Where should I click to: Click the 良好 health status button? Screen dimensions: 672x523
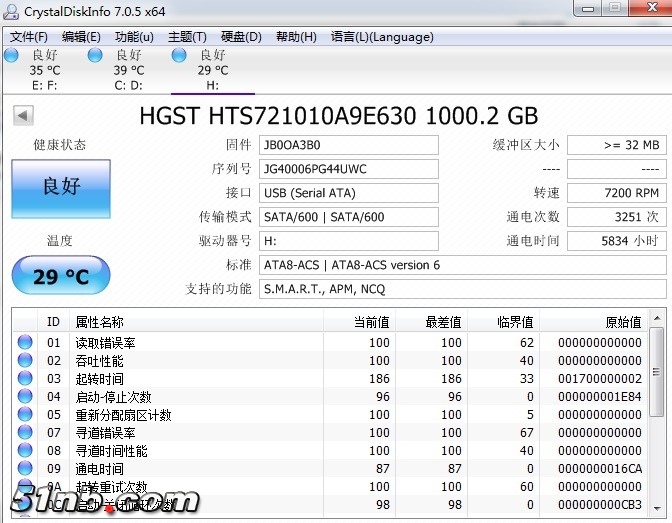click(60, 187)
